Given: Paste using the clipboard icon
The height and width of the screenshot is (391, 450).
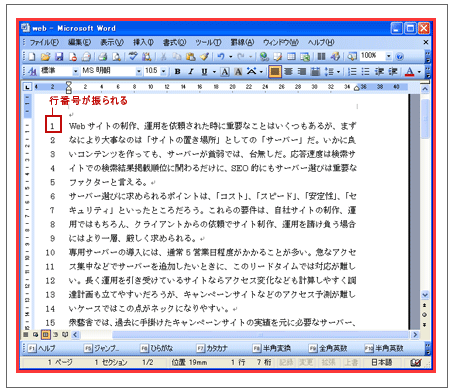Looking at the screenshot, I should [190, 57].
